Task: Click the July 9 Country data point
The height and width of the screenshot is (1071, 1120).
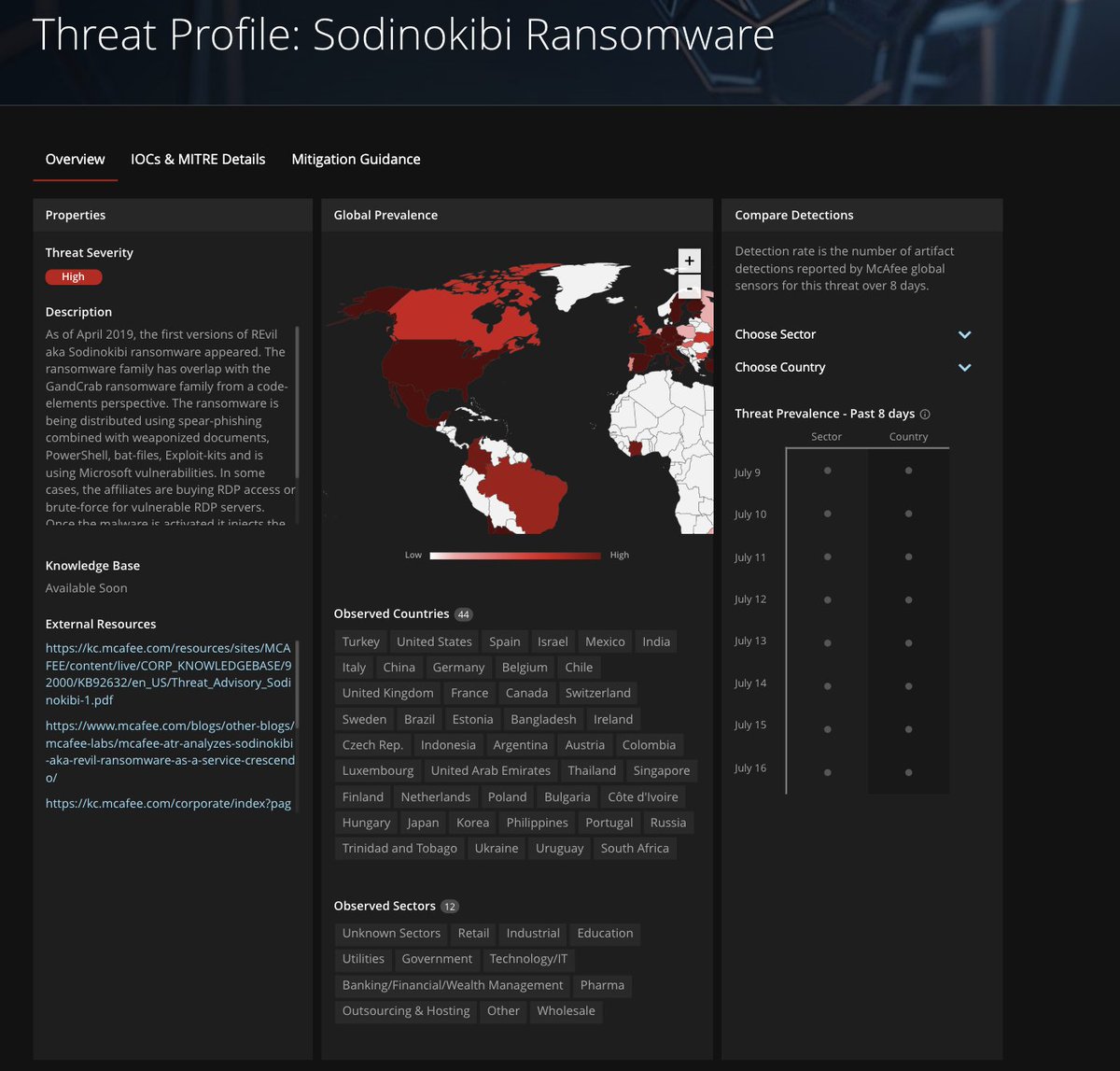Action: pyautogui.click(x=908, y=472)
